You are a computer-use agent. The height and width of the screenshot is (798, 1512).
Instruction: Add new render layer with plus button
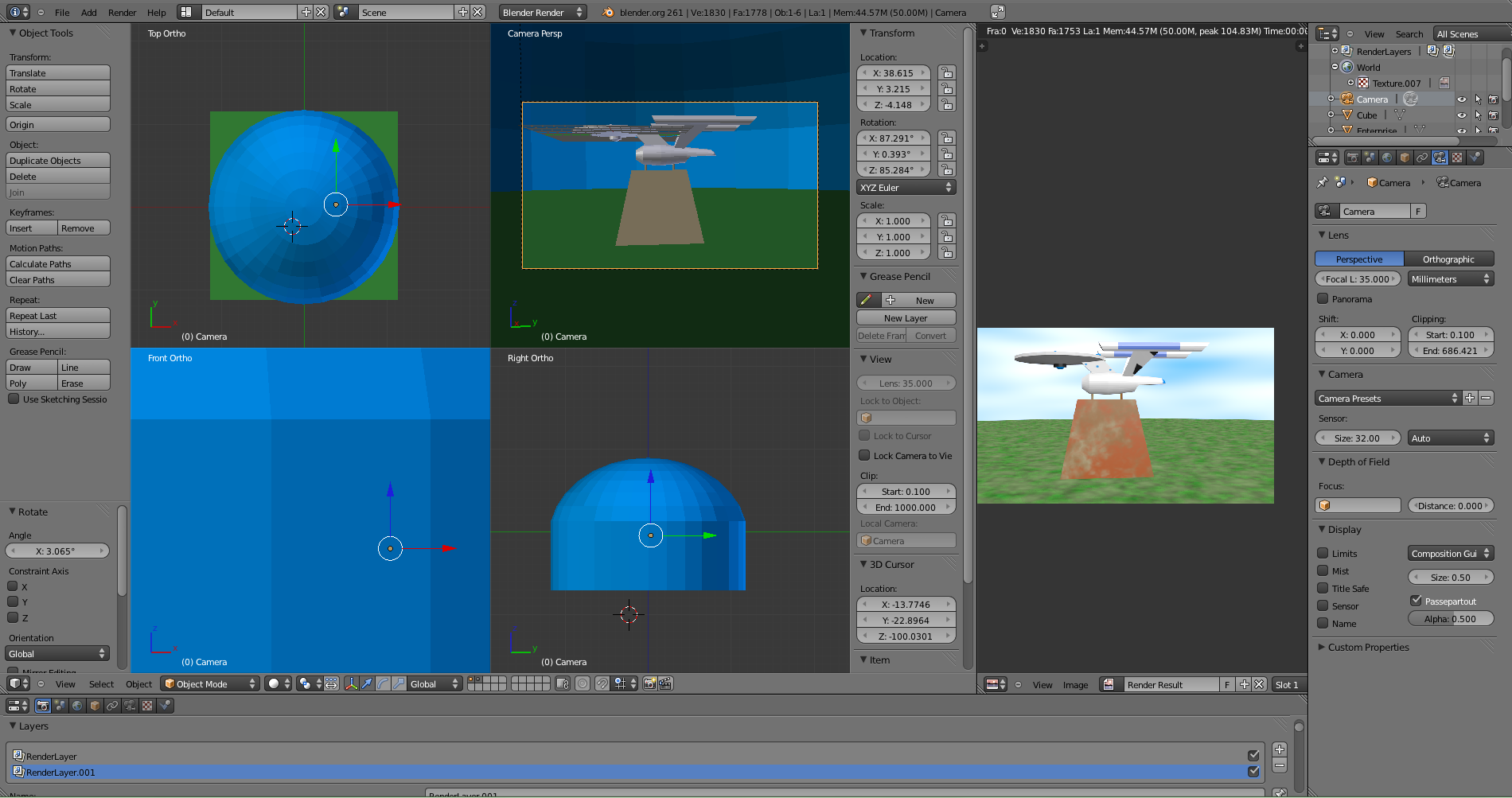pyautogui.click(x=1280, y=749)
